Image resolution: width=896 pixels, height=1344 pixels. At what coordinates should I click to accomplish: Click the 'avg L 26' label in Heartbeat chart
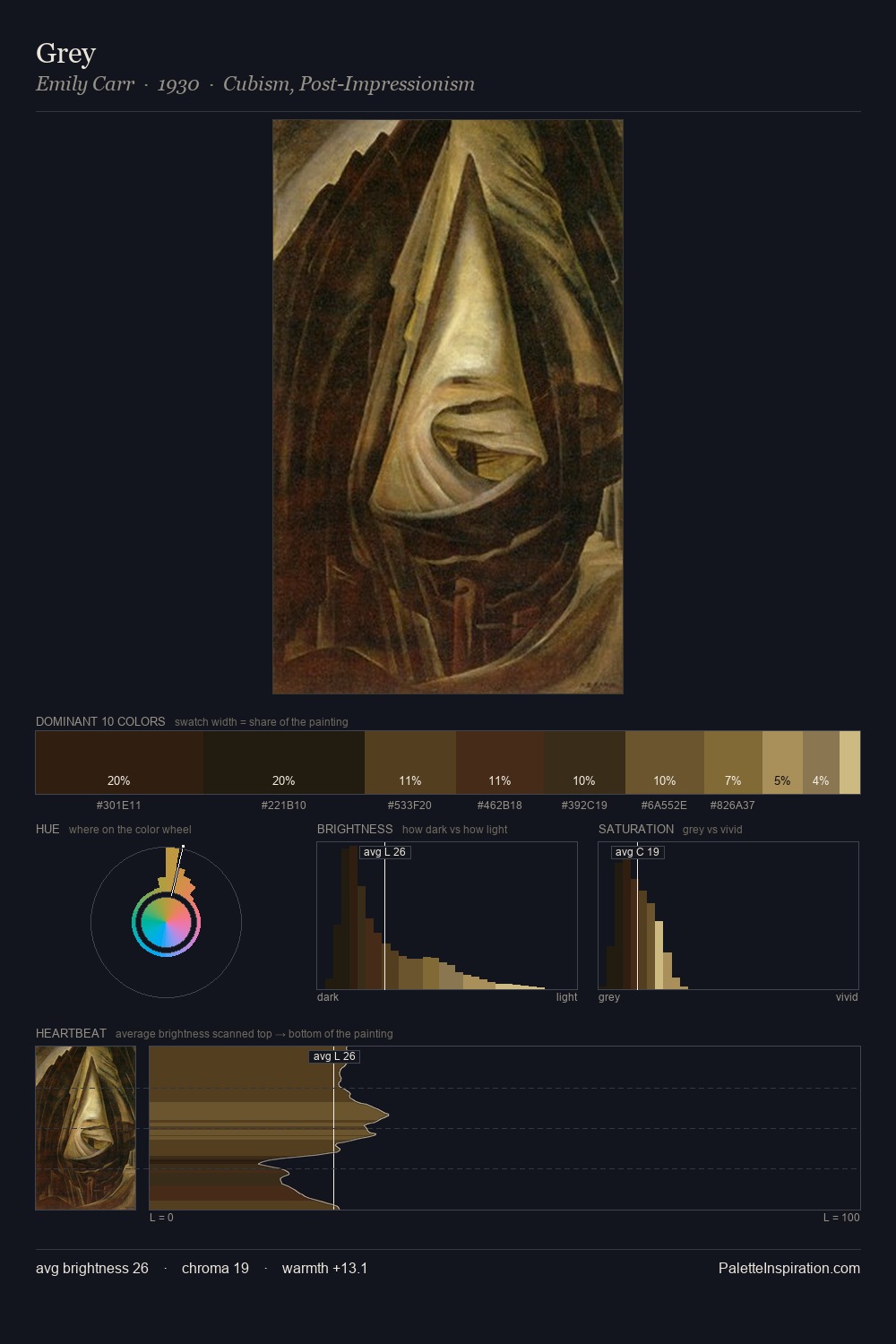(334, 1056)
